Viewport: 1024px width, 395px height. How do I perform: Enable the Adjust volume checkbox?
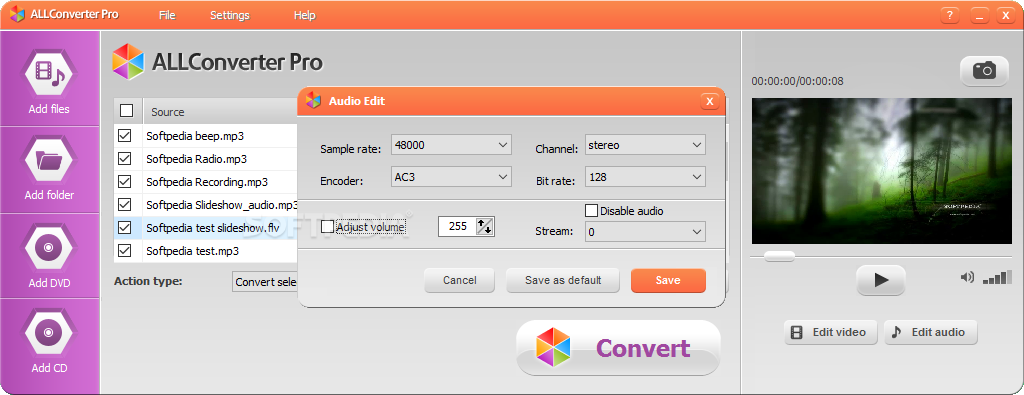327,227
